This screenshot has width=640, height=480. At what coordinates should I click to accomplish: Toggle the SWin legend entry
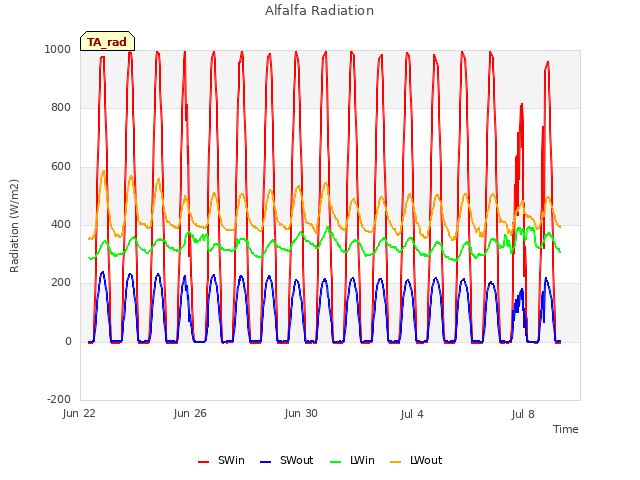click(x=221, y=460)
